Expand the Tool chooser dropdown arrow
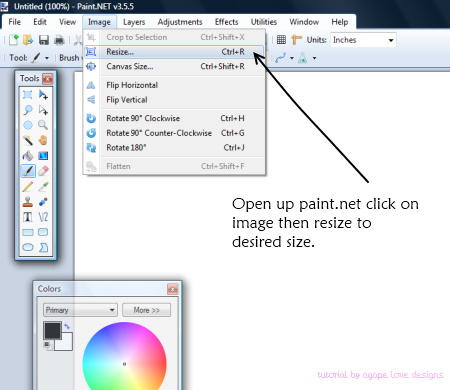This screenshot has width=450, height=390. [x=47, y=58]
